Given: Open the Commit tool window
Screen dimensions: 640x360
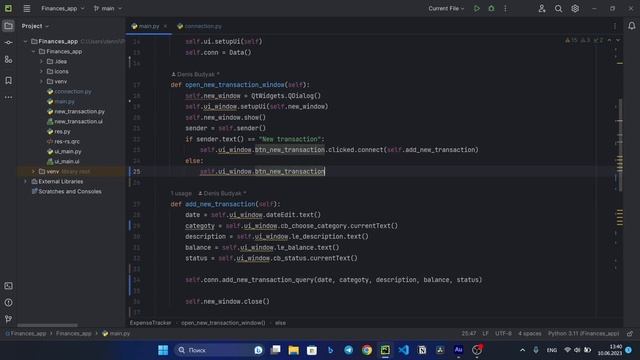Looking at the screenshot, I should (x=8, y=42).
